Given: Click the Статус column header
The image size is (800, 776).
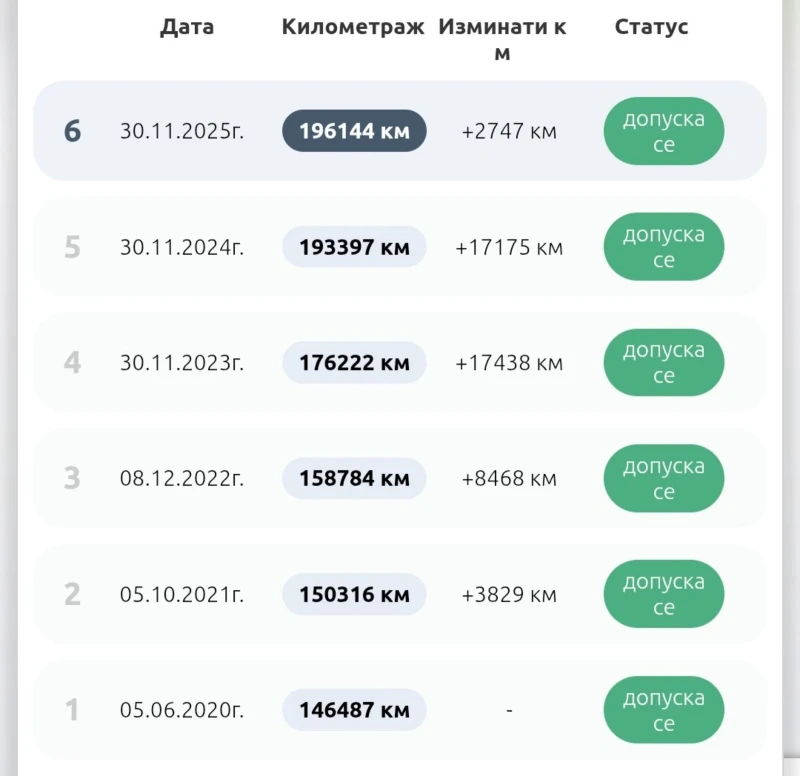Looking at the screenshot, I should click(x=651, y=27).
